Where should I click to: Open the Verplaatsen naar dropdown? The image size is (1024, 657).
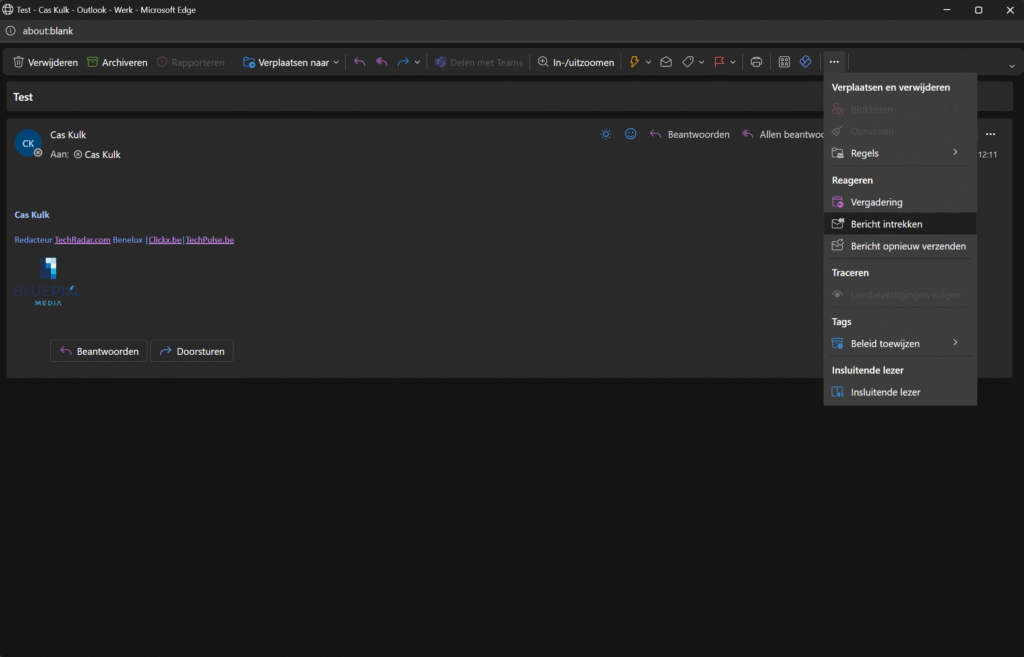coord(290,62)
